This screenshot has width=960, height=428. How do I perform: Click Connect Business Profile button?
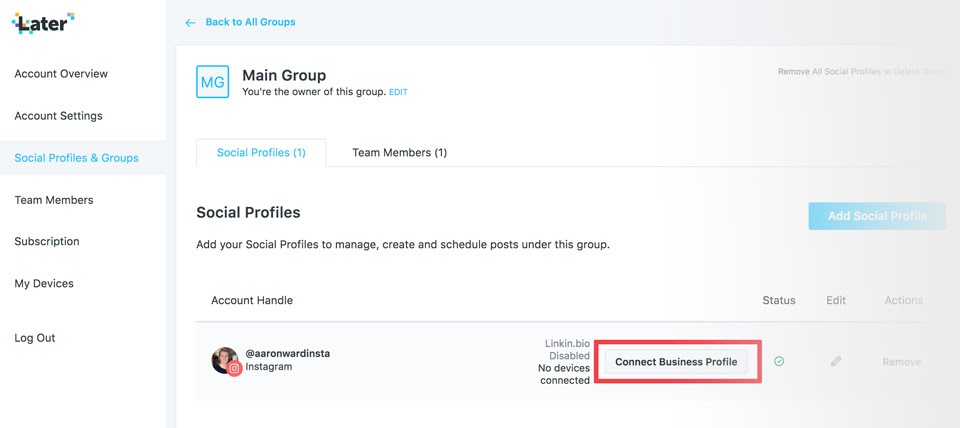coord(677,362)
